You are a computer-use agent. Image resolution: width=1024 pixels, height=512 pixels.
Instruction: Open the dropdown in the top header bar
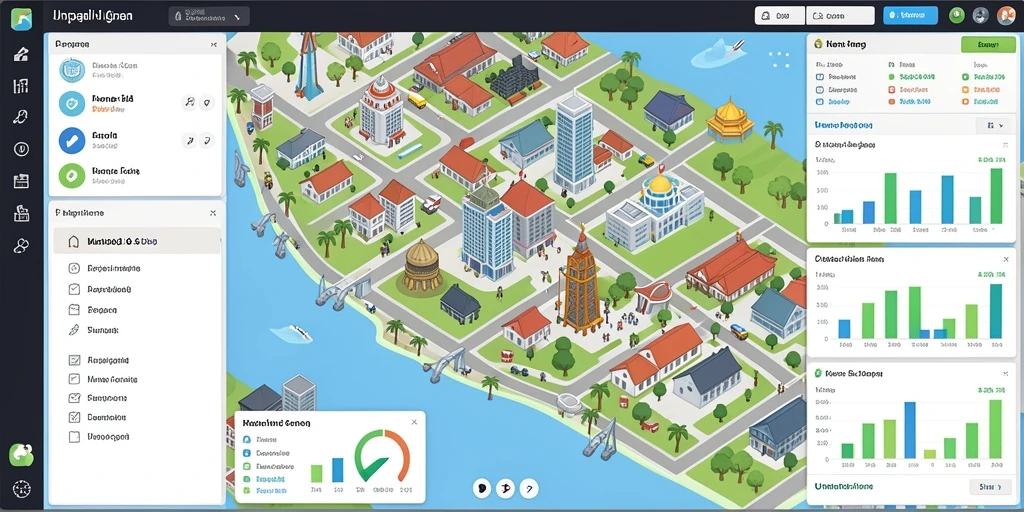click(x=209, y=16)
